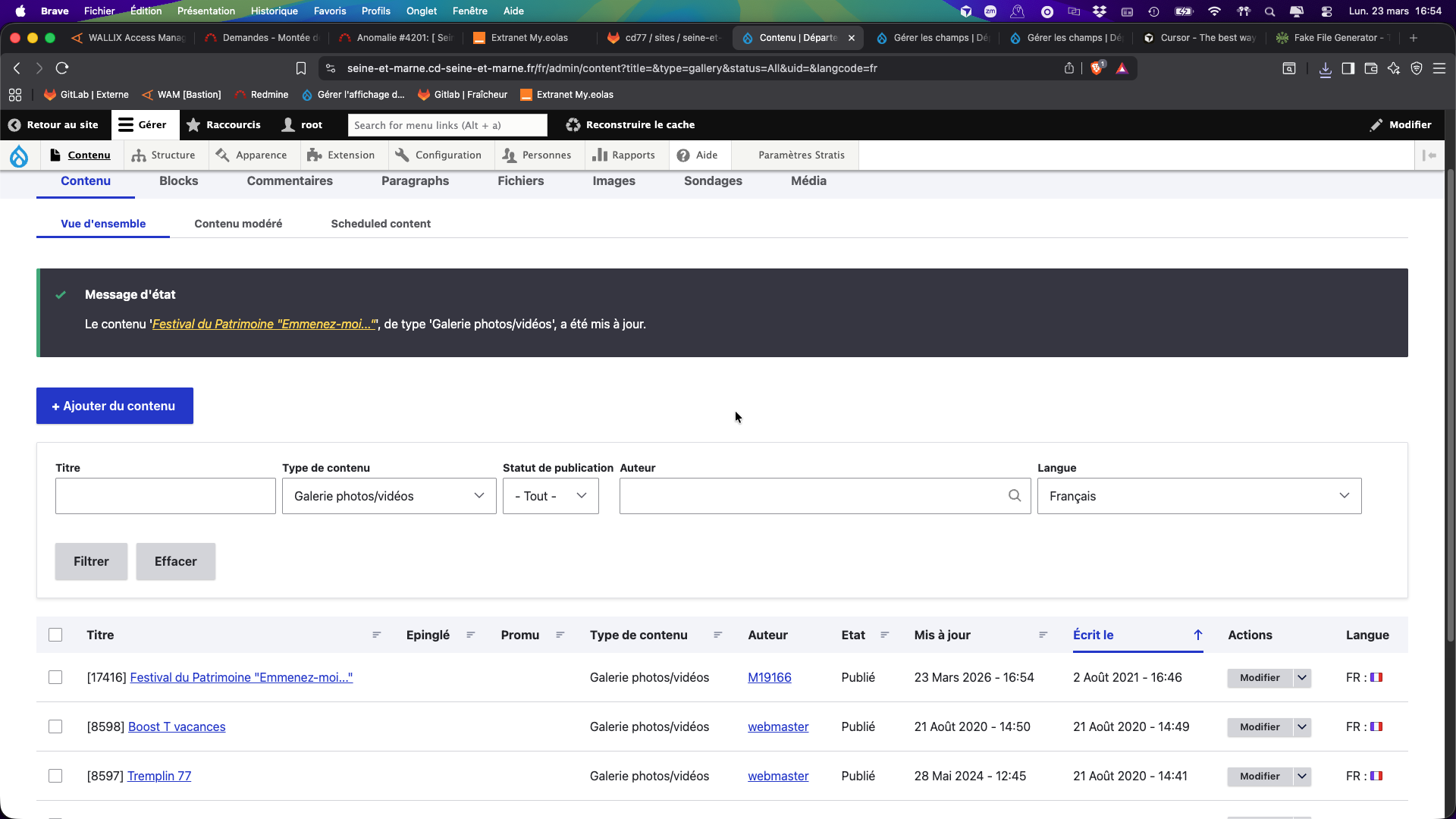Expand Statut de publication Tout dropdown
Image resolution: width=1456 pixels, height=819 pixels.
click(551, 496)
